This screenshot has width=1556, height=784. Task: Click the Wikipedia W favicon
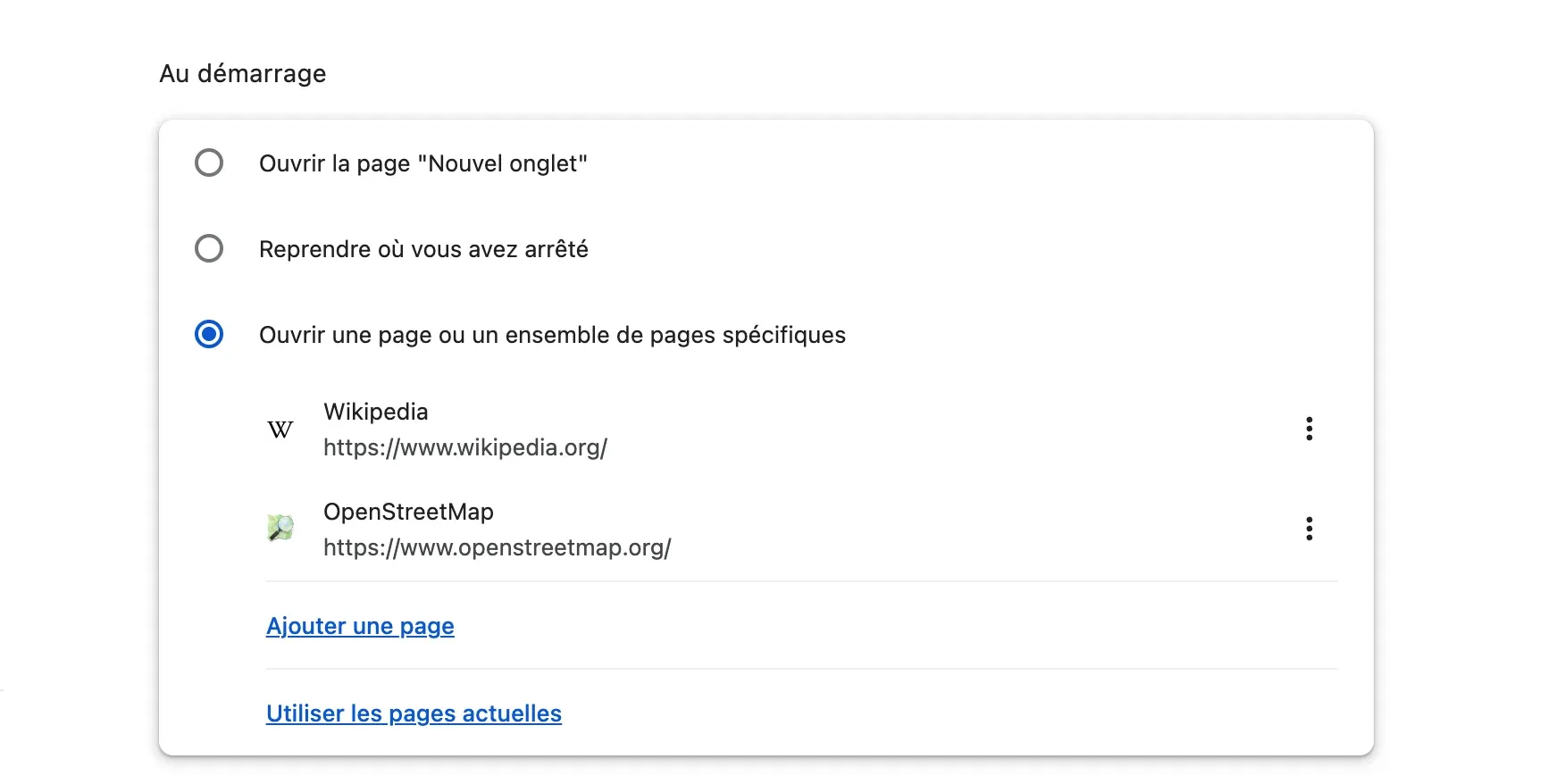tap(280, 430)
